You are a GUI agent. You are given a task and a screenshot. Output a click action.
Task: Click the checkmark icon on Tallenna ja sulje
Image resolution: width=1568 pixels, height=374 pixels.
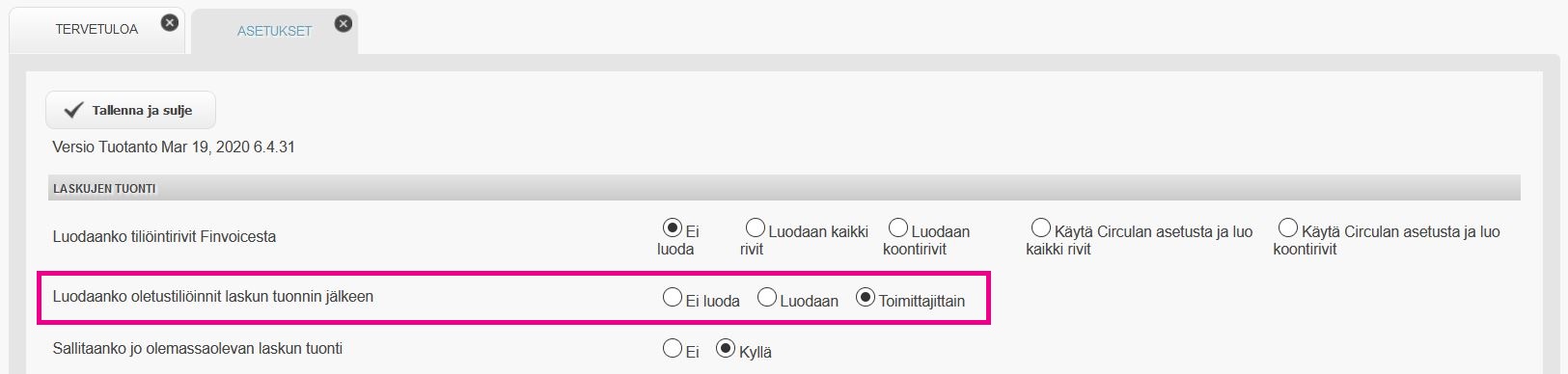pos(73,111)
